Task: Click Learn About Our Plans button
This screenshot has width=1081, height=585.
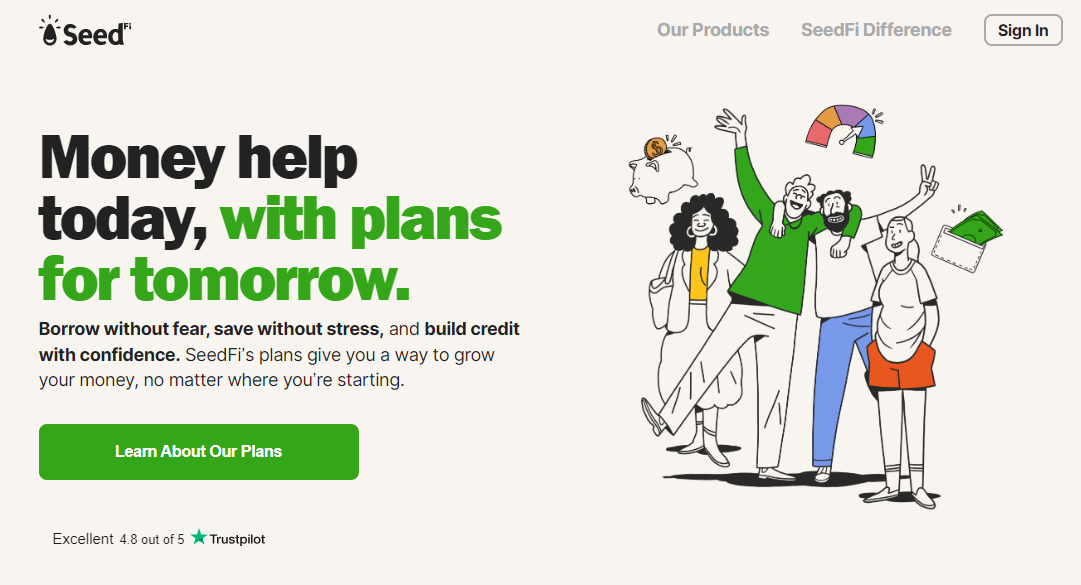Action: coord(199,452)
